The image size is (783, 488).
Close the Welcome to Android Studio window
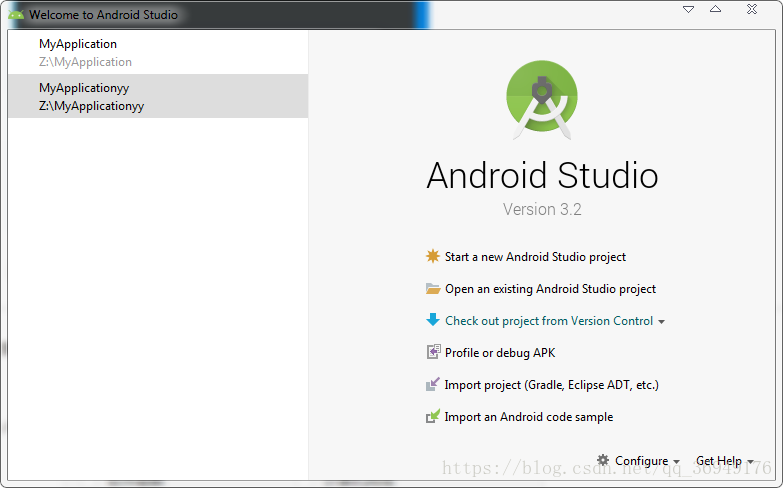[x=752, y=9]
